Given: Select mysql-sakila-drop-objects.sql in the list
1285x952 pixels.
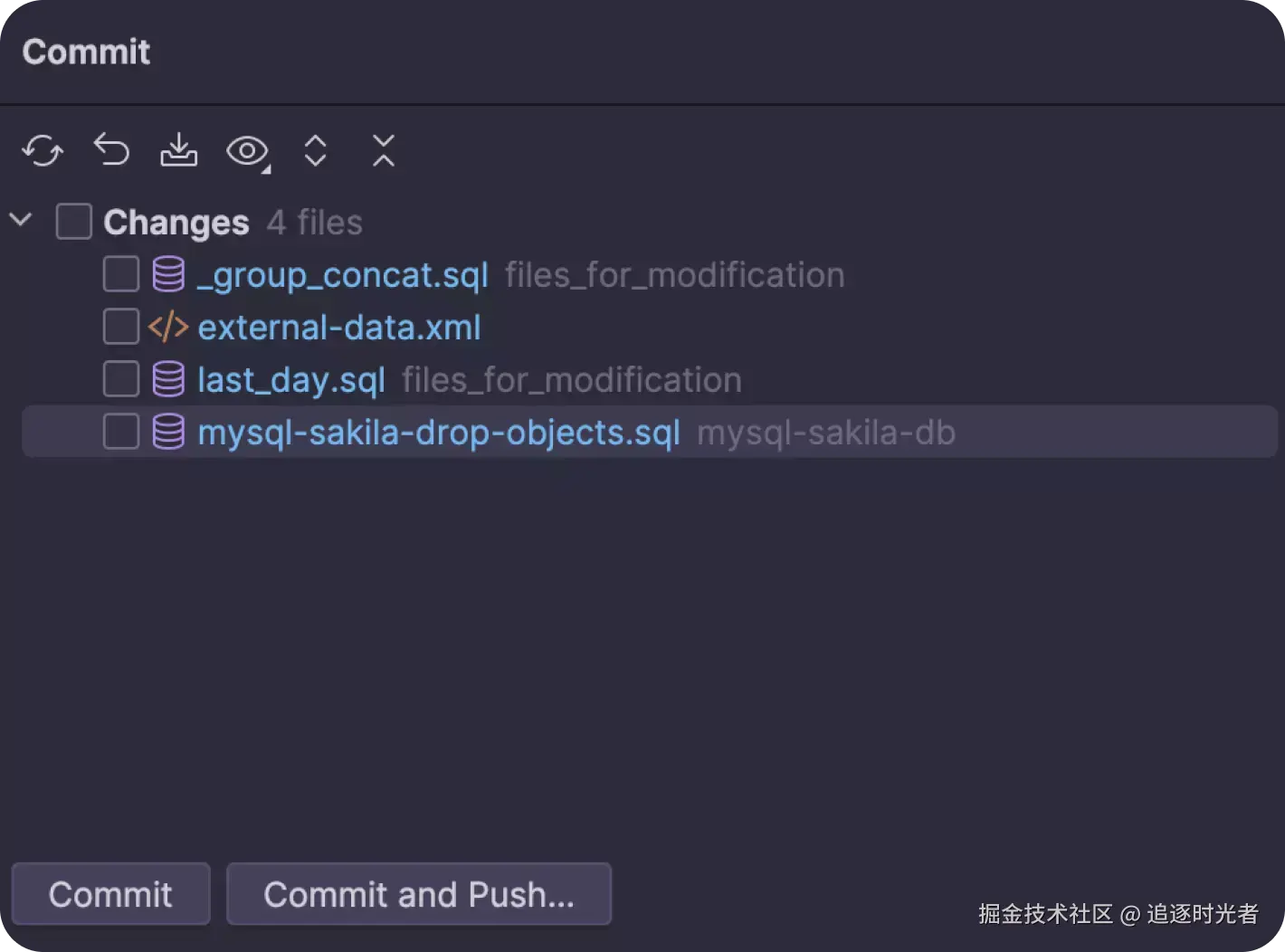Looking at the screenshot, I should 439,433.
